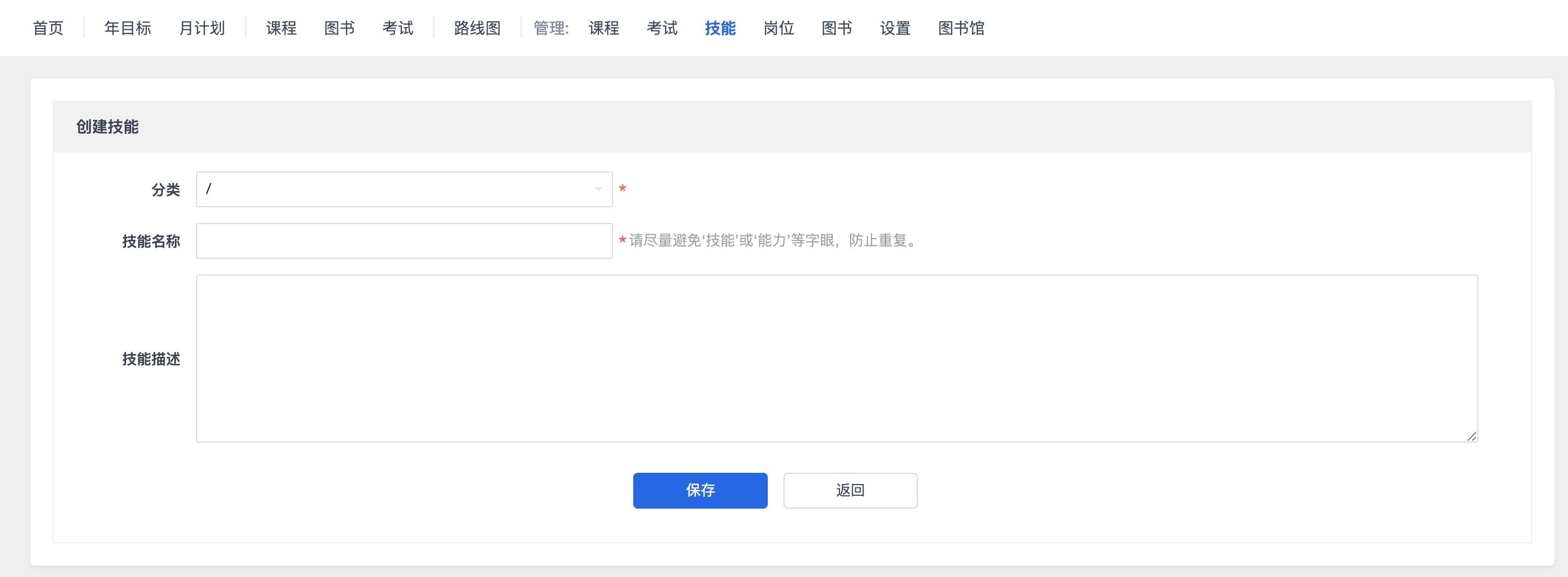Open the 路线图 roadmap page
Screen dimensions: 1568x577
pos(477,28)
